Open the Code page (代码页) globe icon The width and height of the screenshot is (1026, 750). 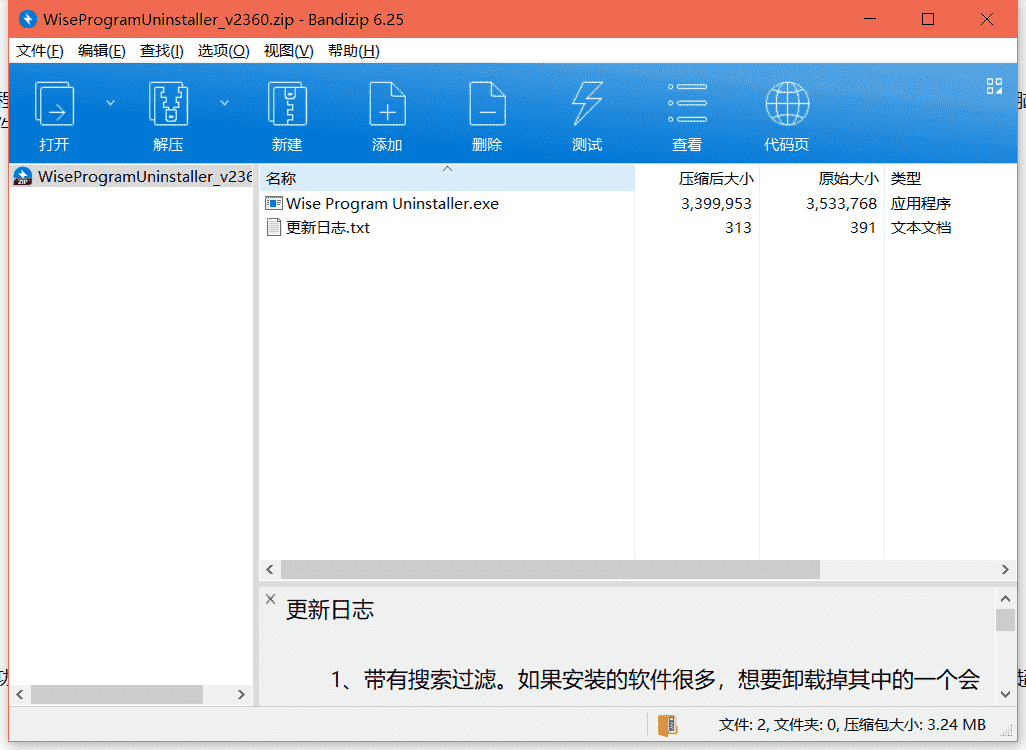pos(787,103)
